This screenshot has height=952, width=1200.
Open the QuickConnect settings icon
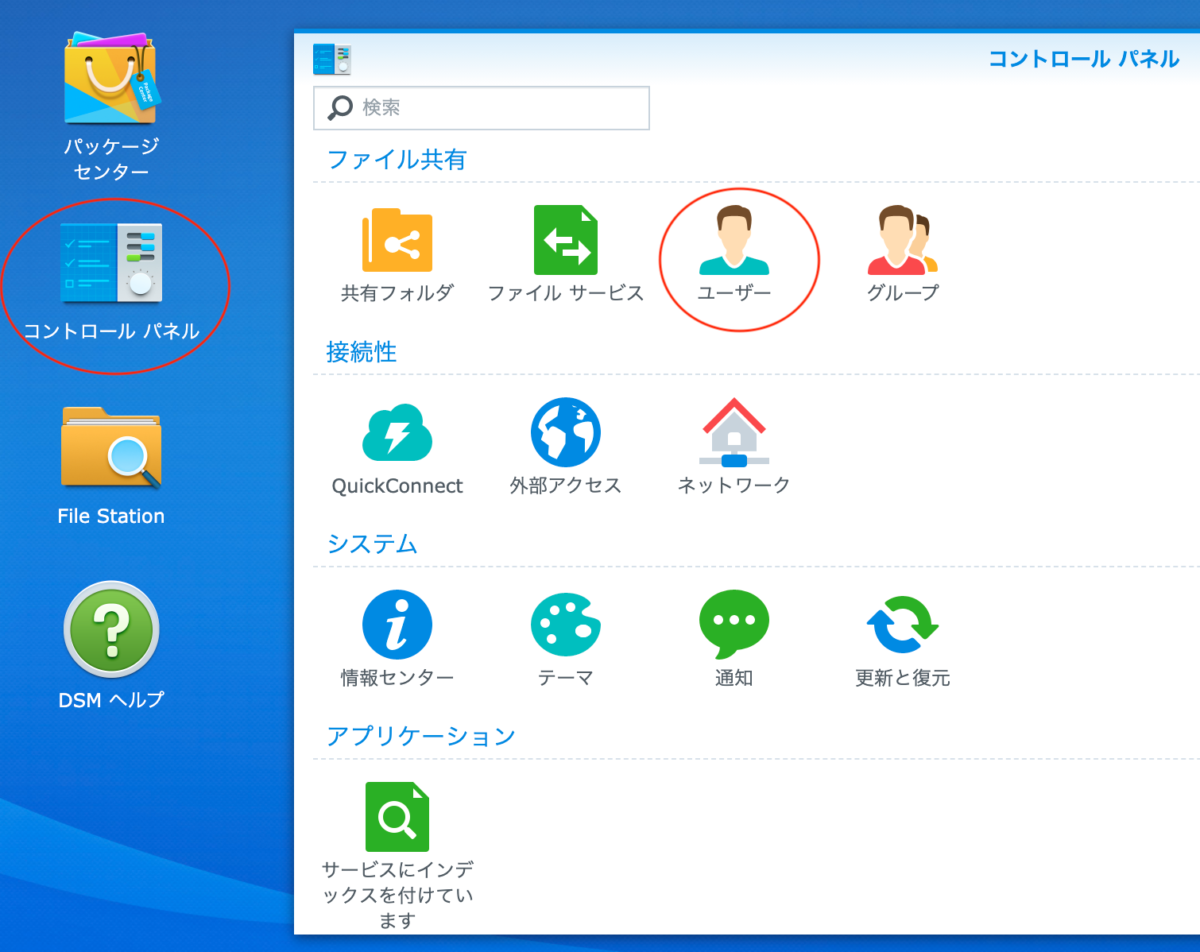coord(397,432)
